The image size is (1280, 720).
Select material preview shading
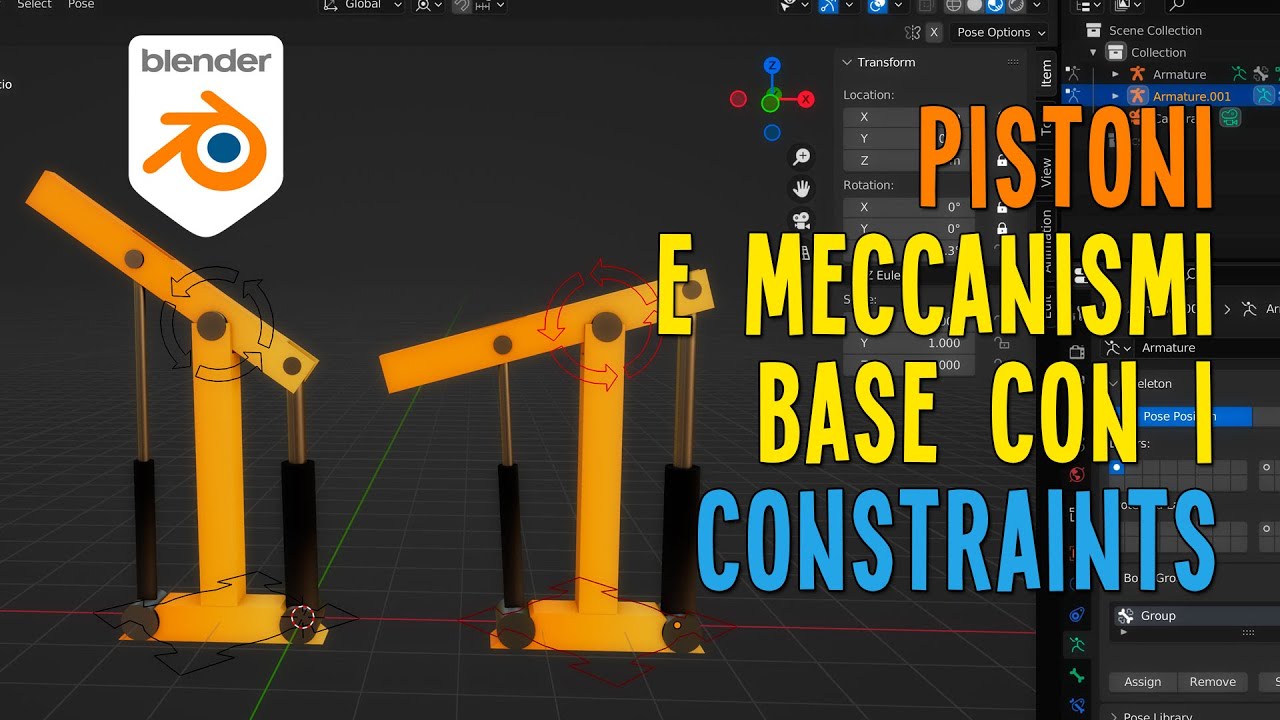pos(995,5)
